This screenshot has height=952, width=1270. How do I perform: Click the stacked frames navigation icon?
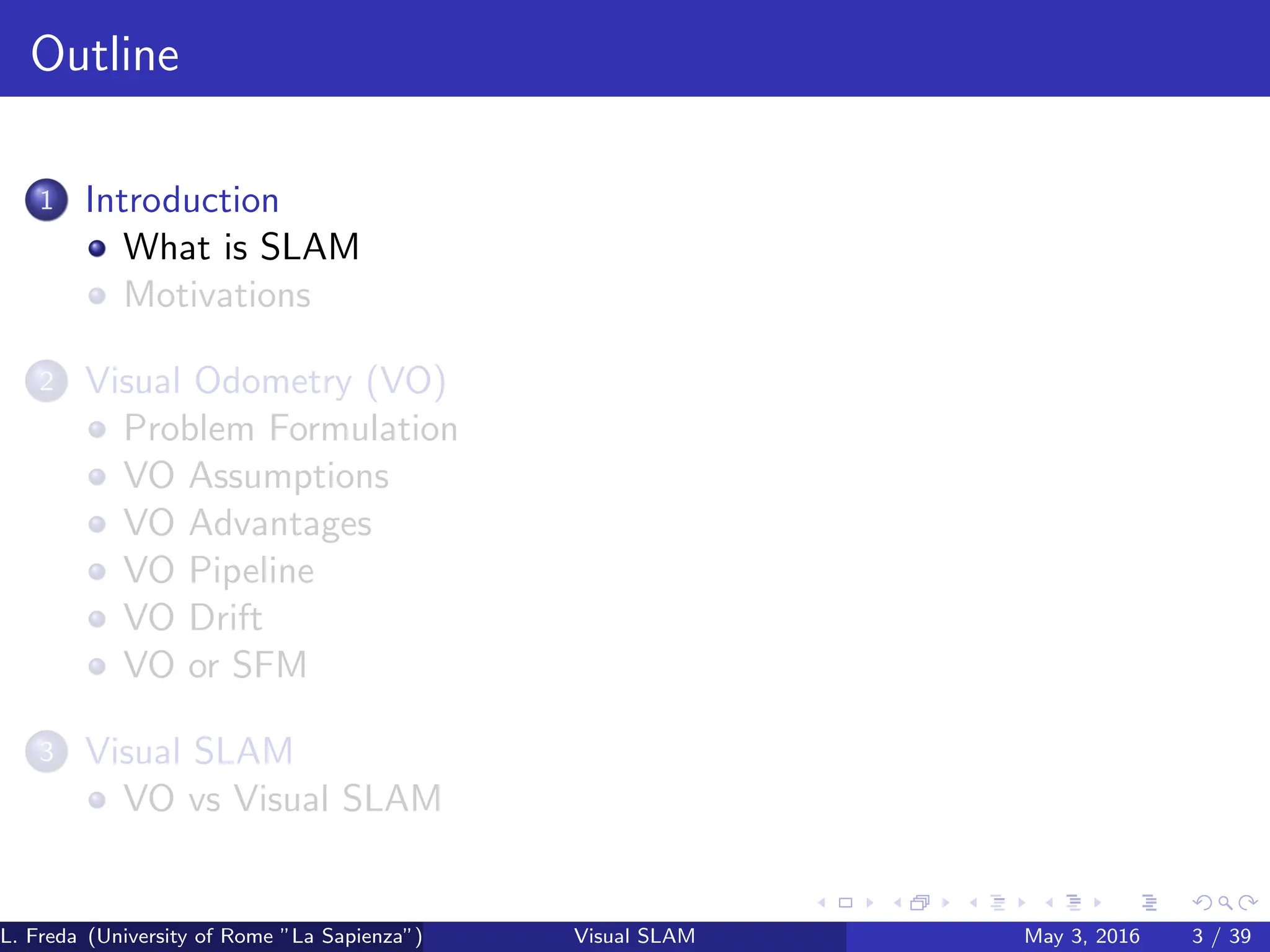click(920, 903)
